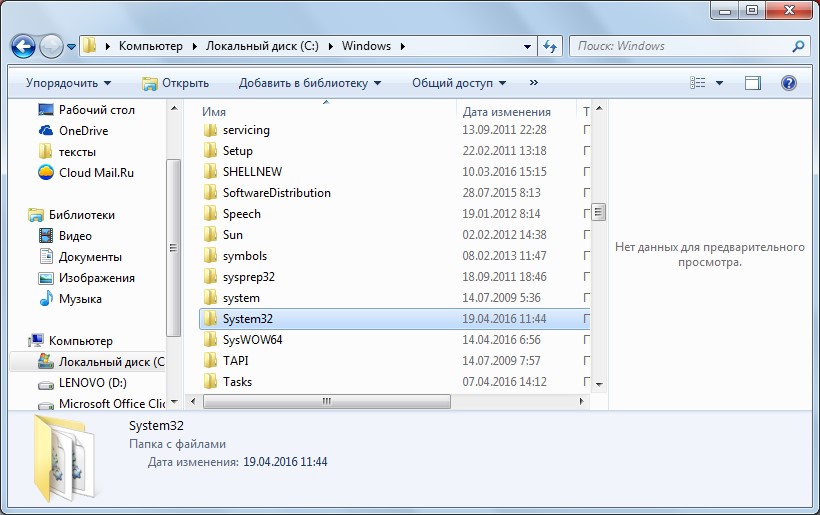Click navigation pane scroll up arrow

tap(174, 108)
